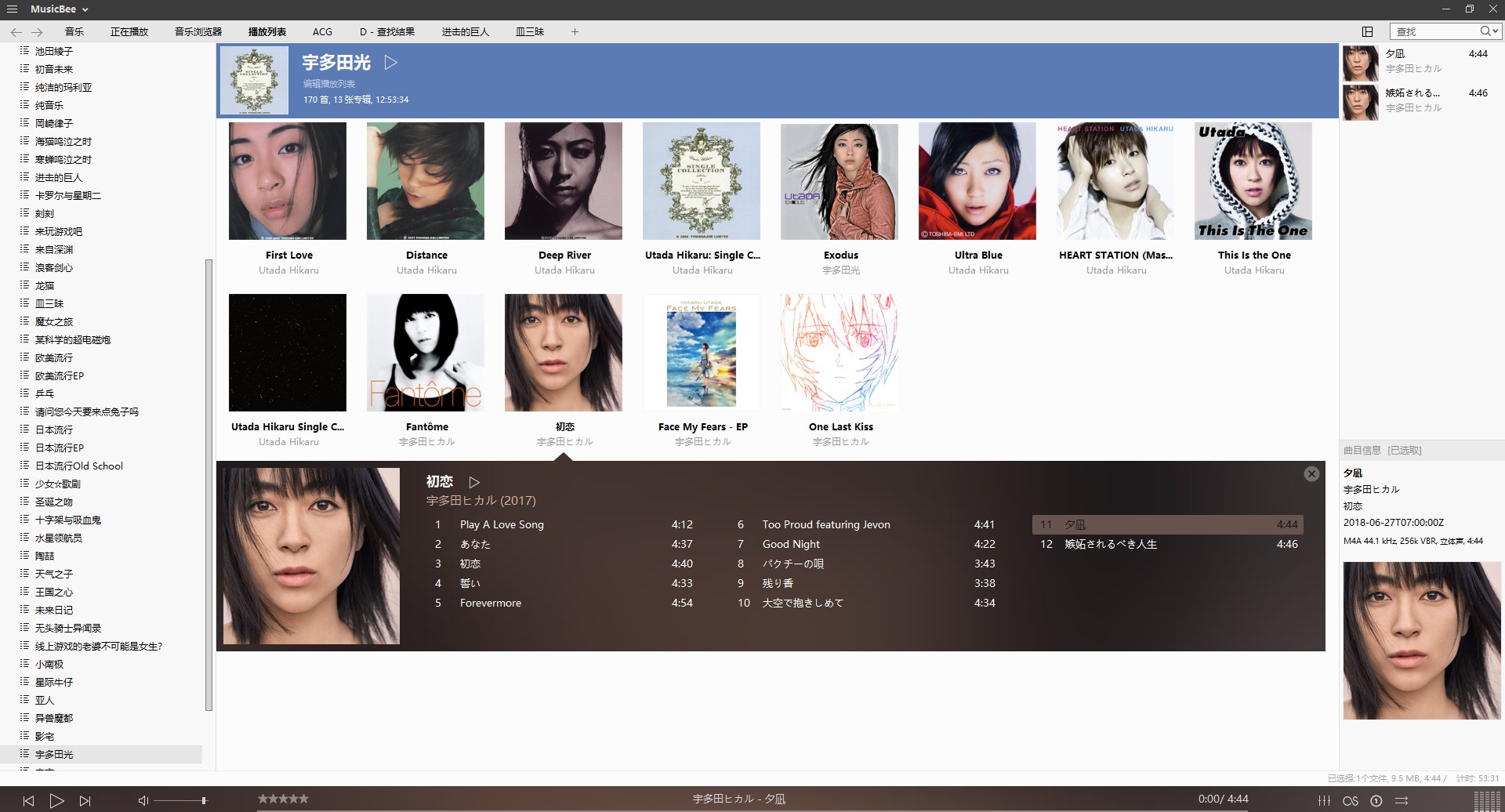1505x812 pixels.
Task: Skip to the previous track
Action: pos(29,800)
